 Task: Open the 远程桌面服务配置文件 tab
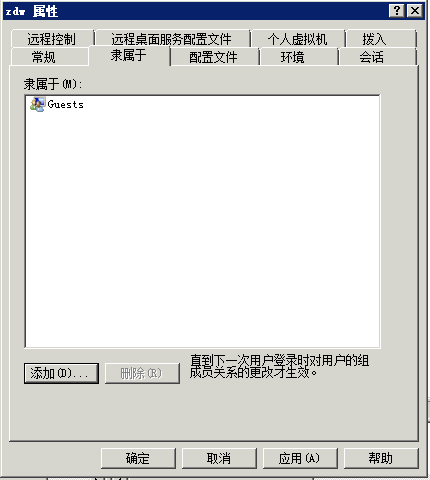(171, 39)
